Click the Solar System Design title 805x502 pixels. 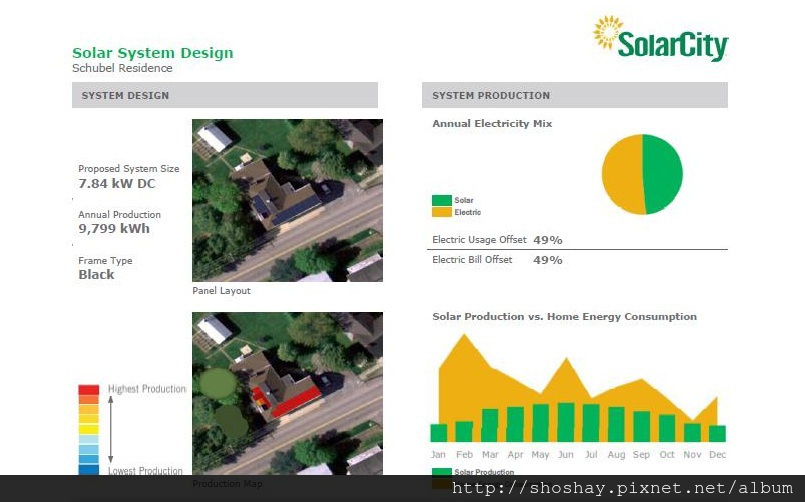click(x=152, y=53)
